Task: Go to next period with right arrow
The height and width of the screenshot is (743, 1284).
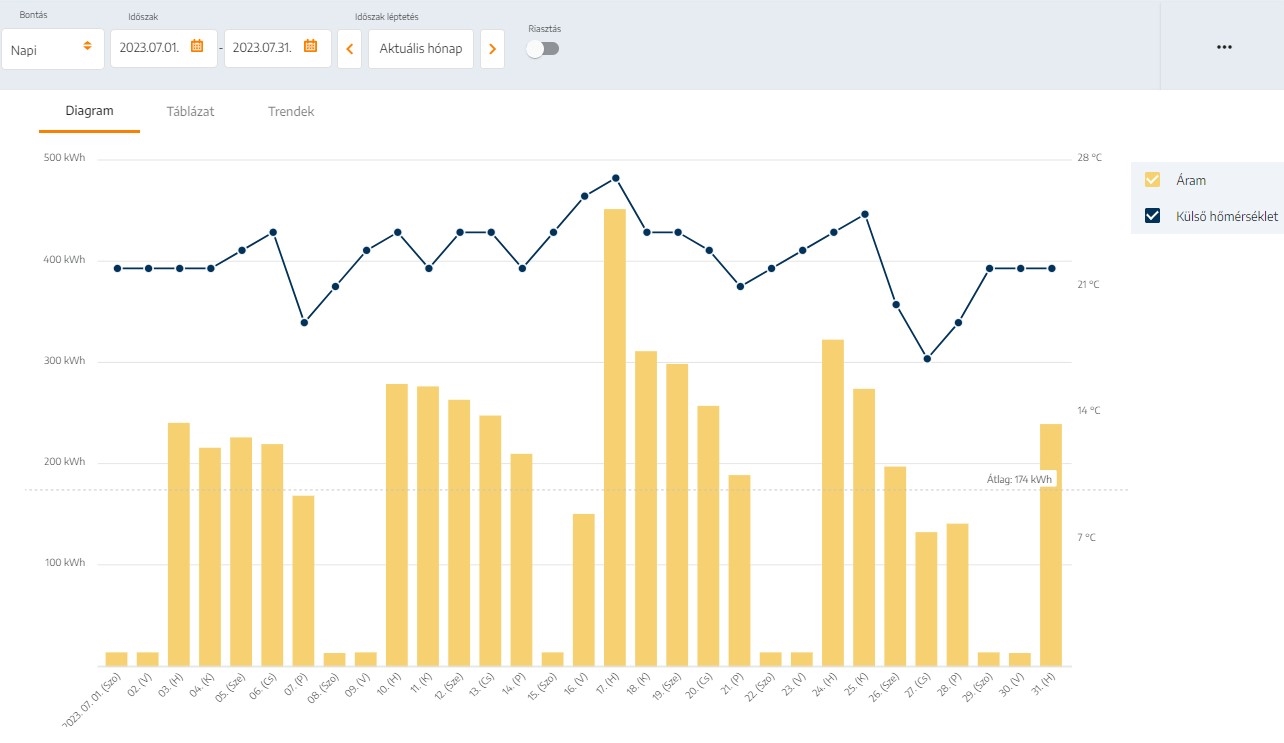Action: click(x=492, y=49)
